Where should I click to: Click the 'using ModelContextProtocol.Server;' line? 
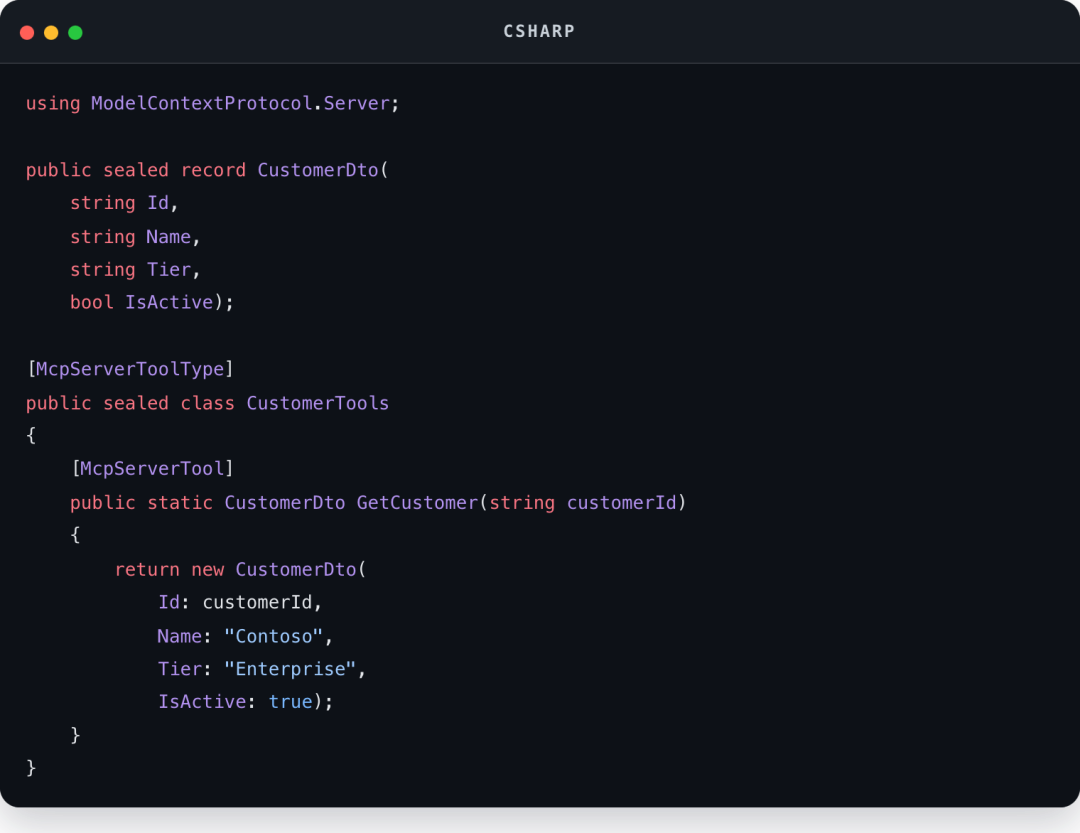pyautogui.click(x=212, y=103)
